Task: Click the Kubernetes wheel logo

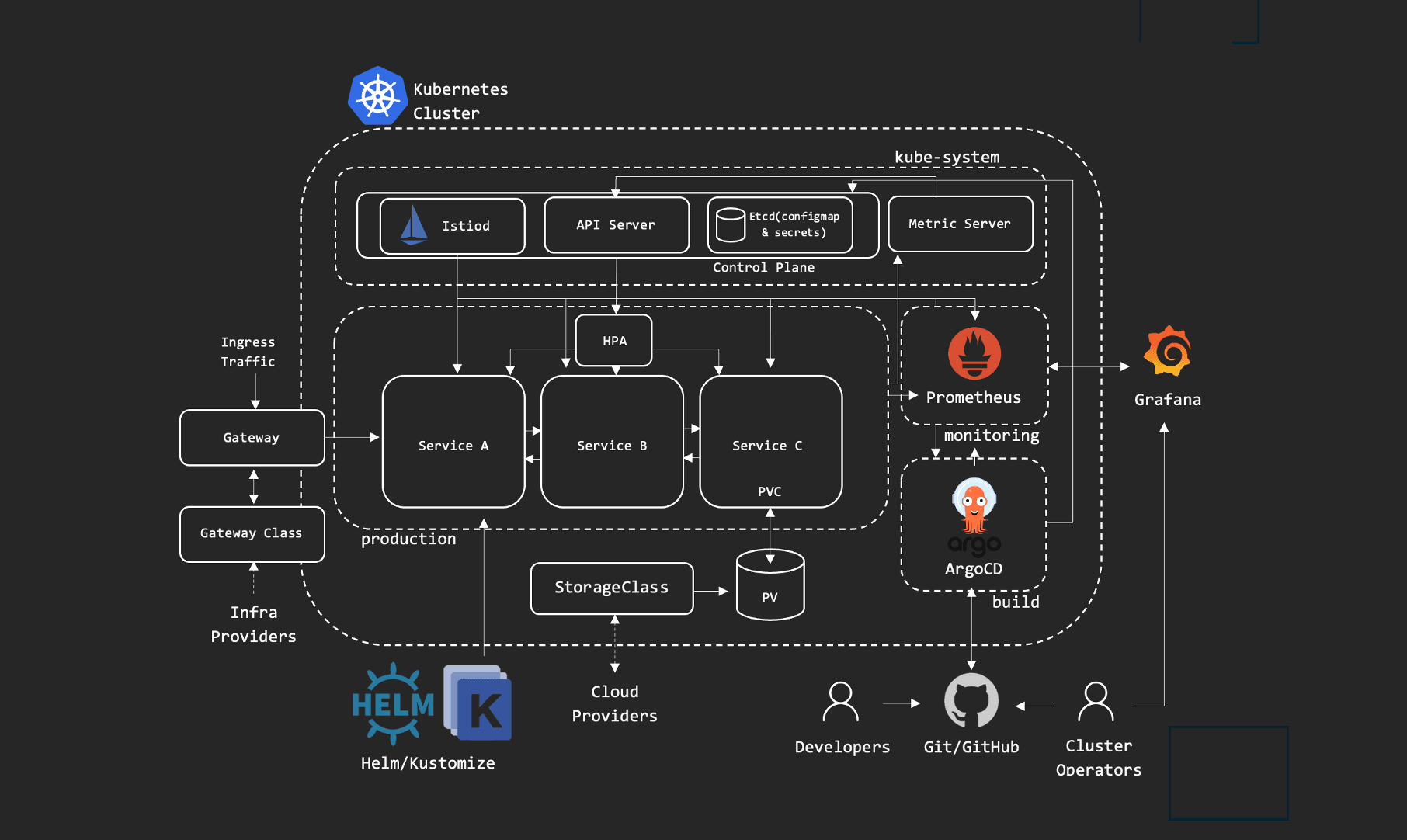Action: [x=377, y=96]
